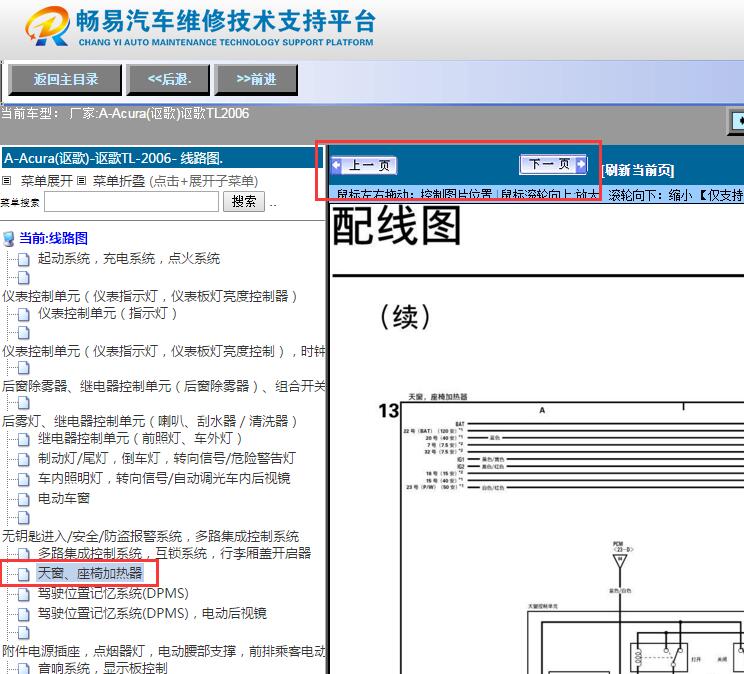Open 音响系统，显示板控制 tree item
744x674 pixels.
tap(102, 668)
